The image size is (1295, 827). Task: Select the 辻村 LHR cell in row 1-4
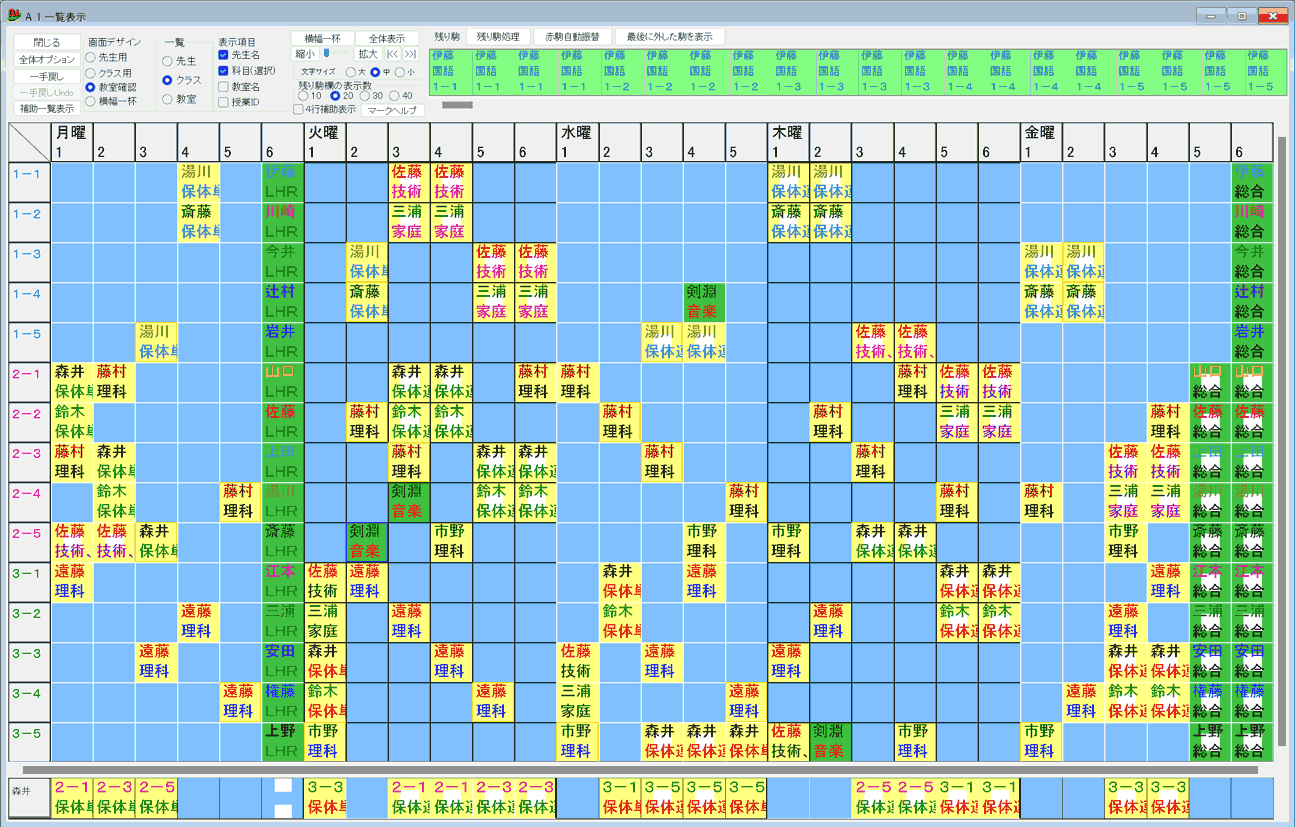[283, 302]
